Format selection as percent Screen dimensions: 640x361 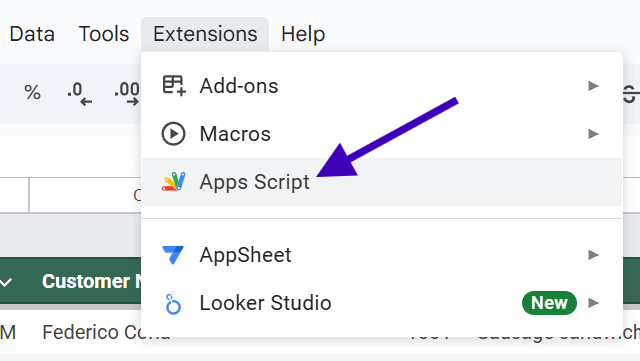tap(32, 92)
